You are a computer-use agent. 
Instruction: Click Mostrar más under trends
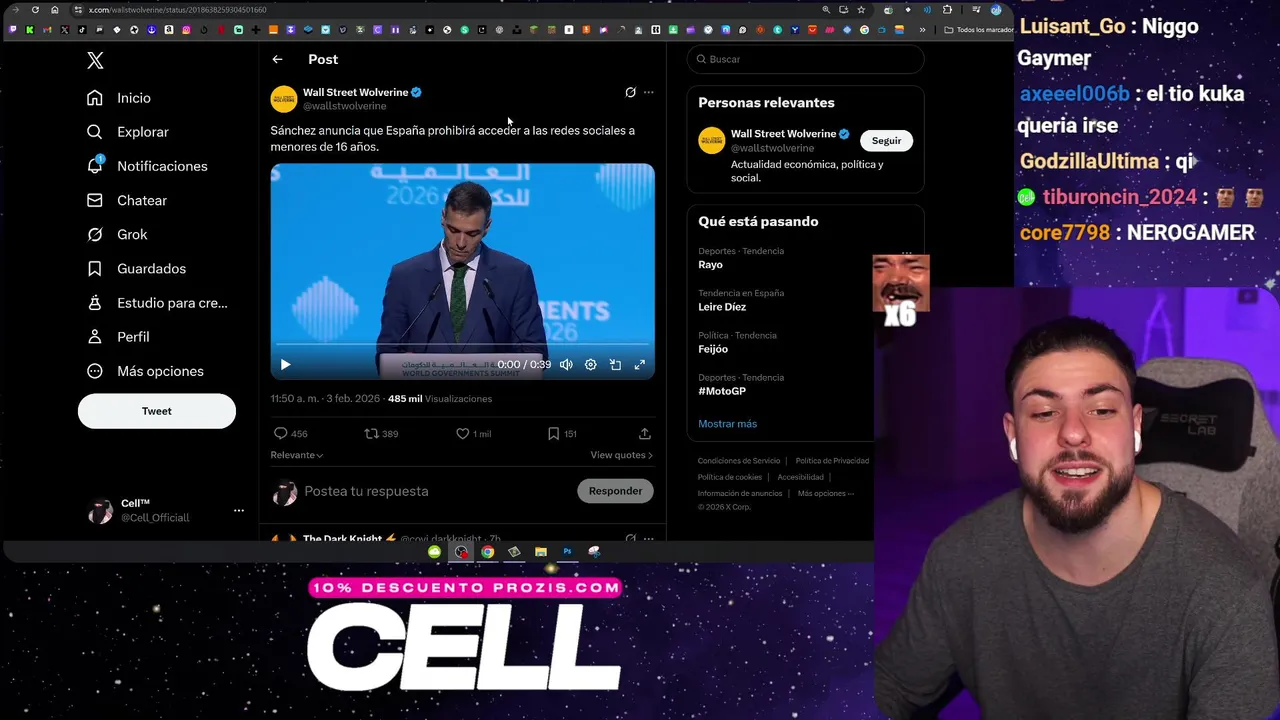click(x=727, y=424)
